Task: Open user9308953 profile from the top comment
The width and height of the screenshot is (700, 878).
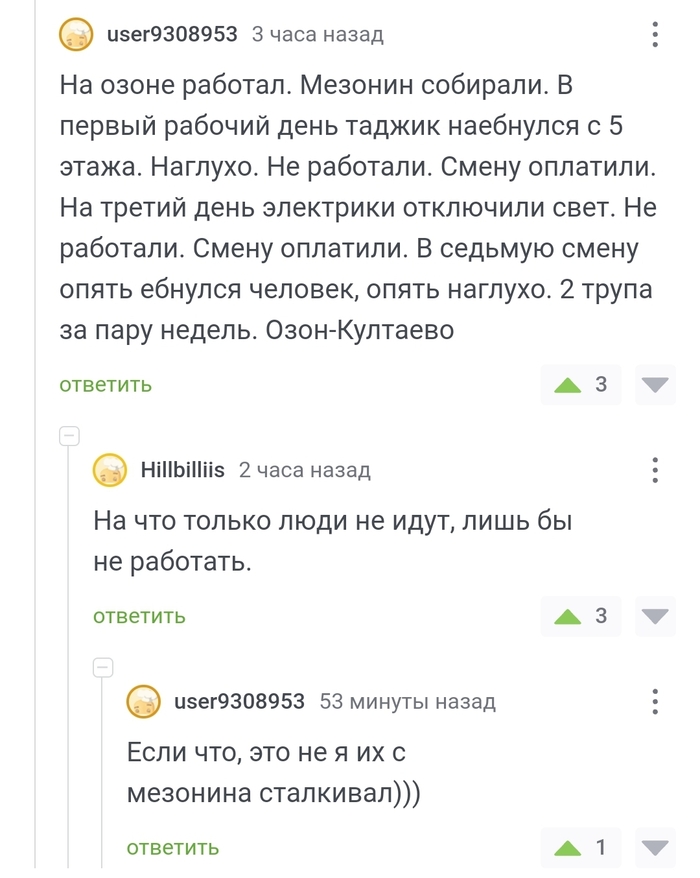Action: pos(172,35)
